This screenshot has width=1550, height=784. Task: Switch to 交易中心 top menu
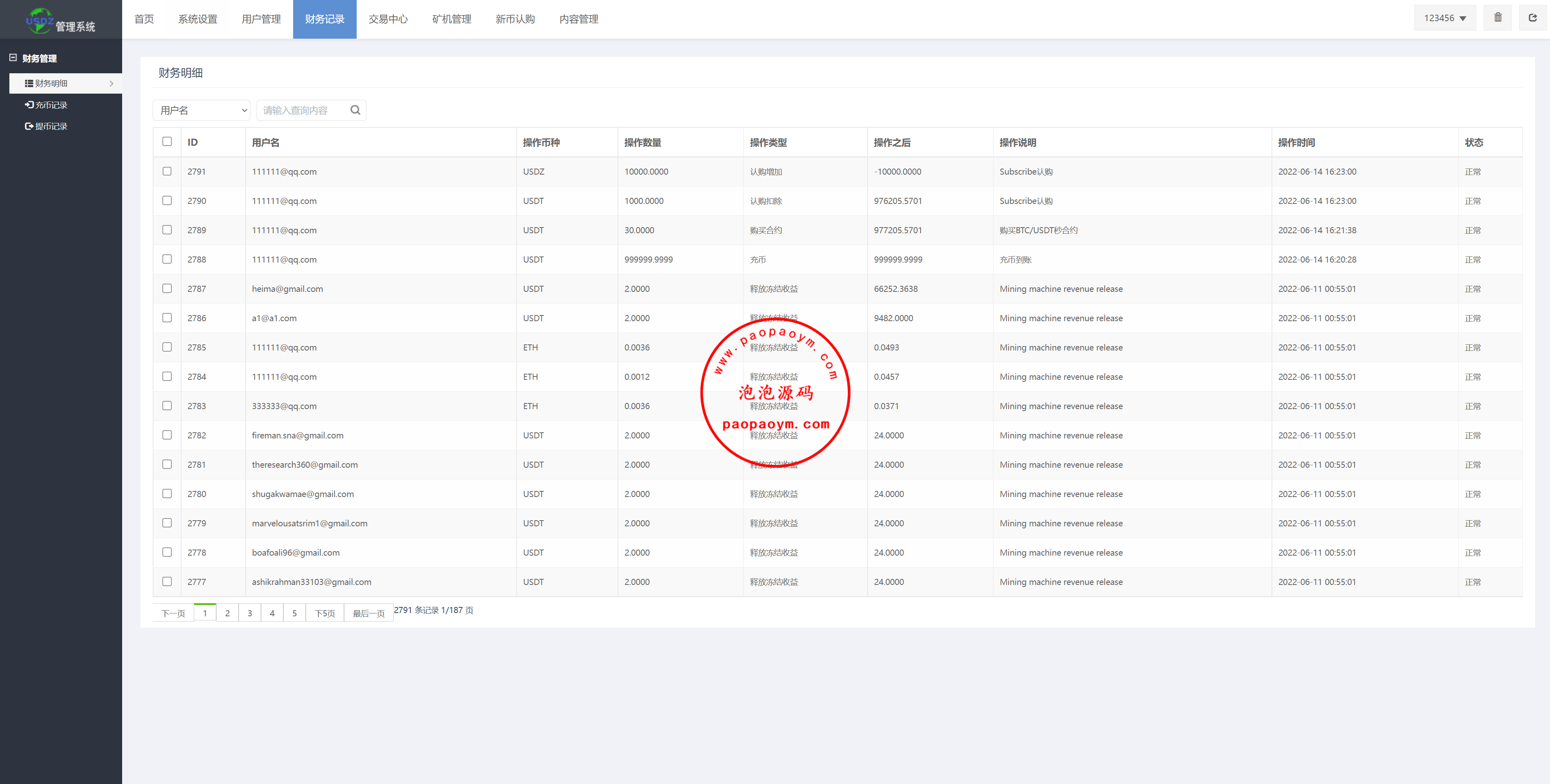388,19
